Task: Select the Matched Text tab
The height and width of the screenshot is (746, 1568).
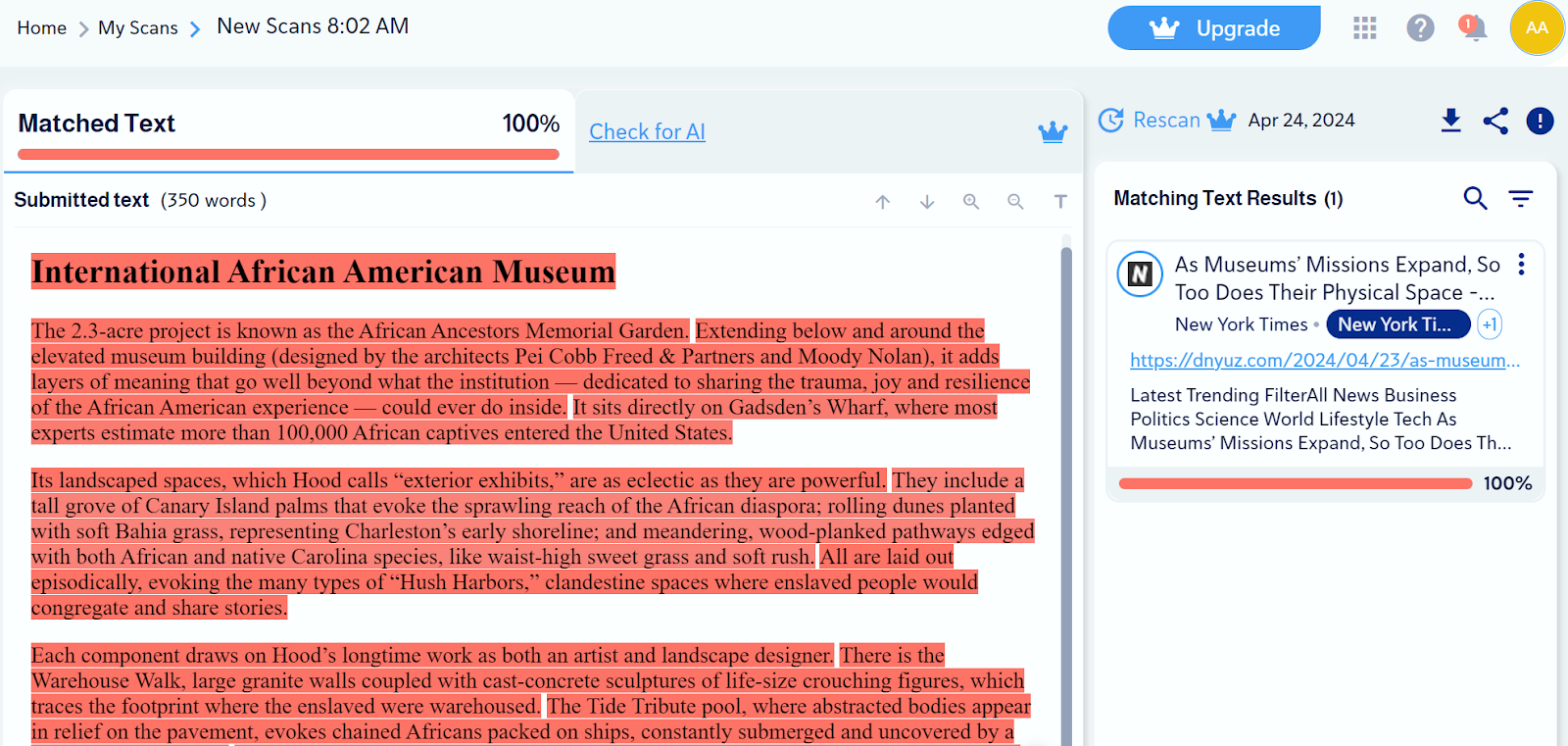Action: coord(288,130)
